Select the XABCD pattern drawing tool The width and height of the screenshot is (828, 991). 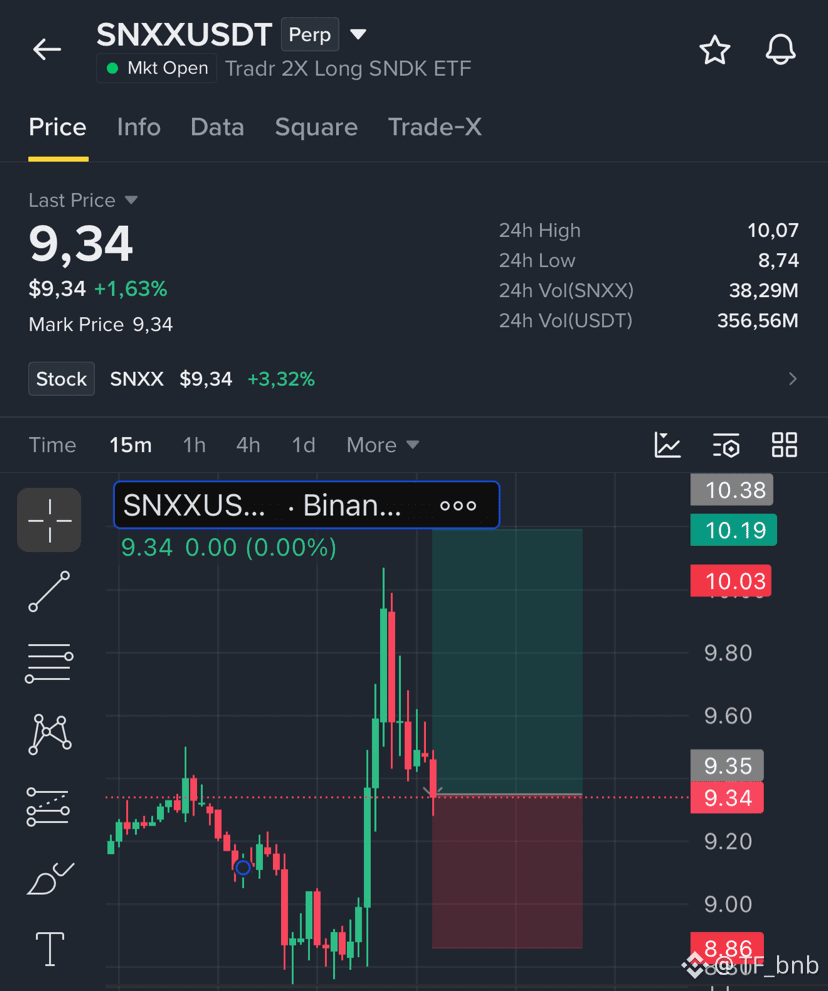[50, 734]
